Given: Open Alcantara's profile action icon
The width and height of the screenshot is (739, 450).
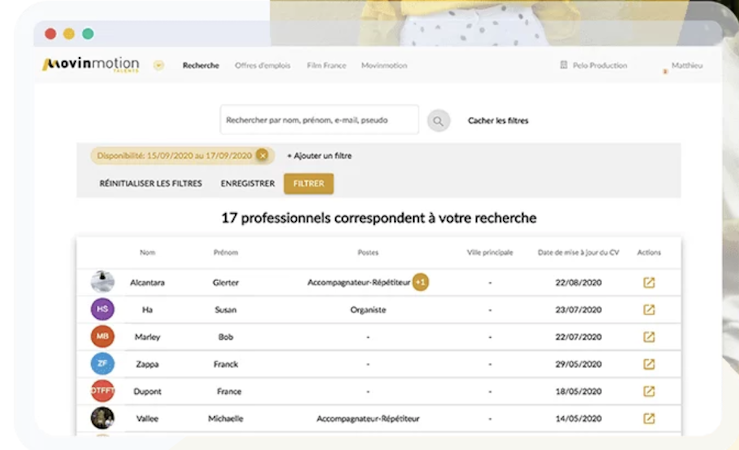Looking at the screenshot, I should coord(649,282).
